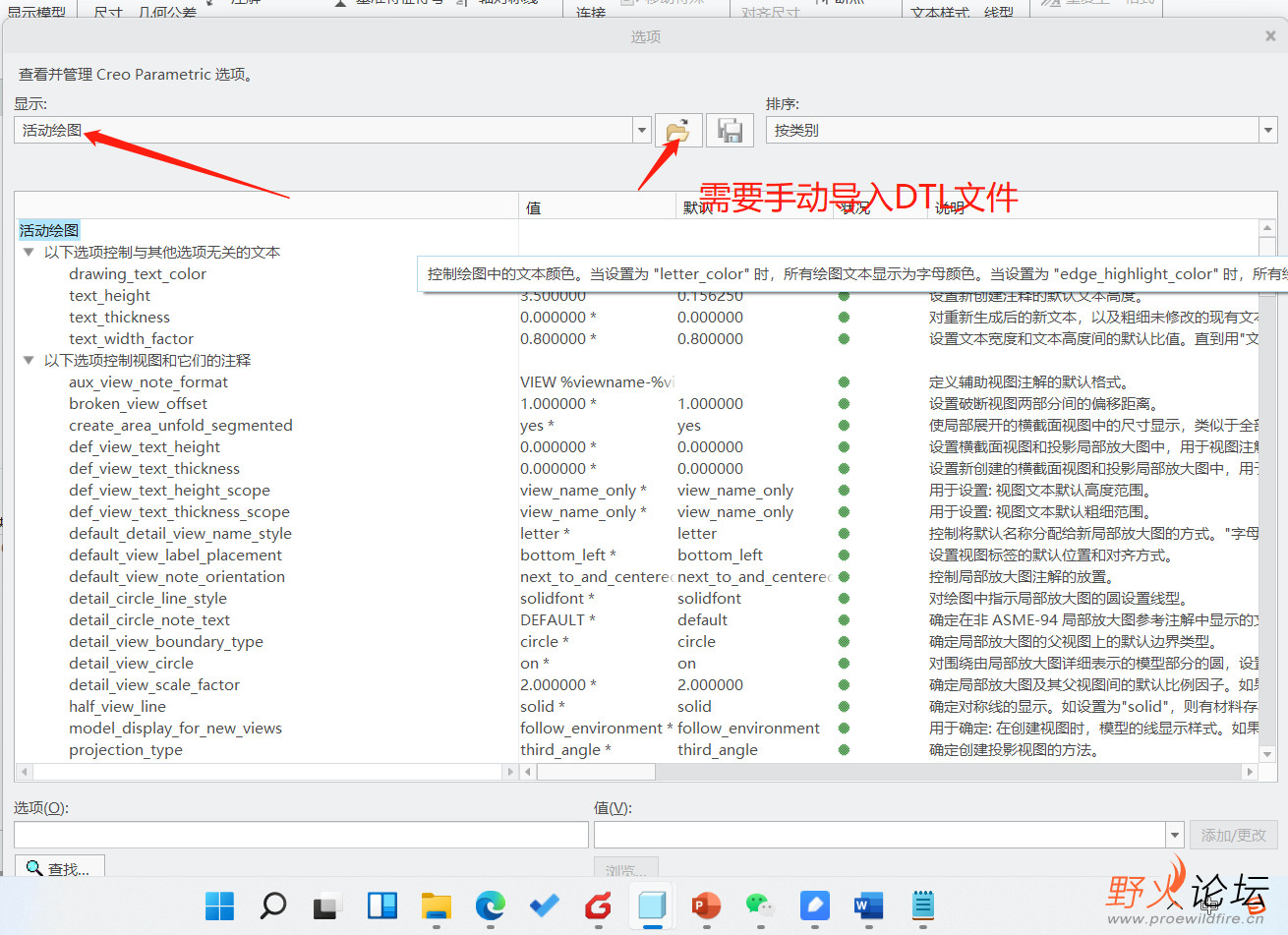Viewport: 1288px width, 935px height.
Task: Open PowerPoint from taskbar
Action: pos(706,906)
